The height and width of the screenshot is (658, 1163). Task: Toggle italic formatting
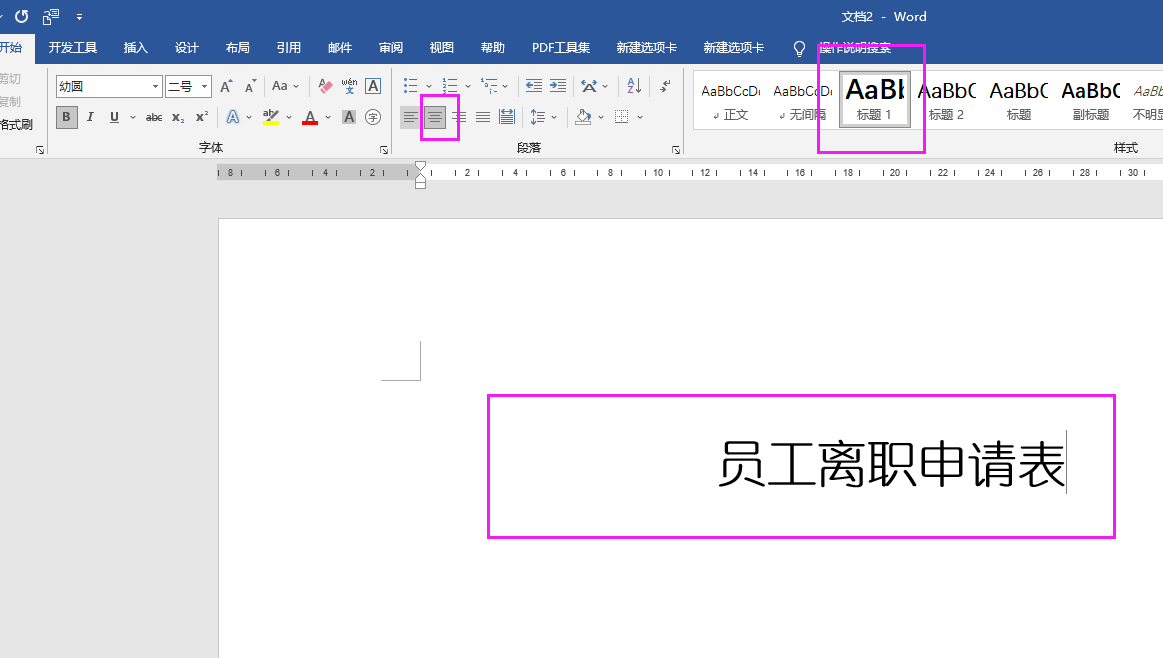point(90,117)
